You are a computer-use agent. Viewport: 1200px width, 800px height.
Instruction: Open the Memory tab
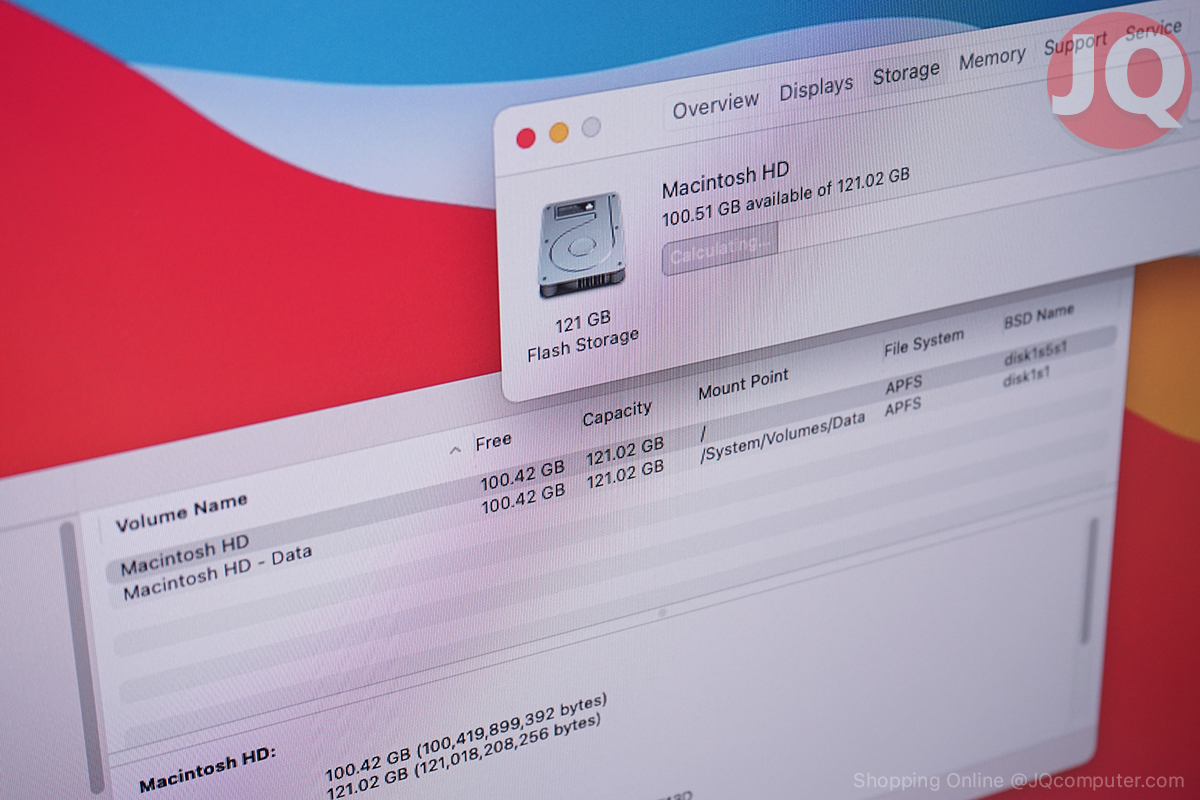(992, 59)
